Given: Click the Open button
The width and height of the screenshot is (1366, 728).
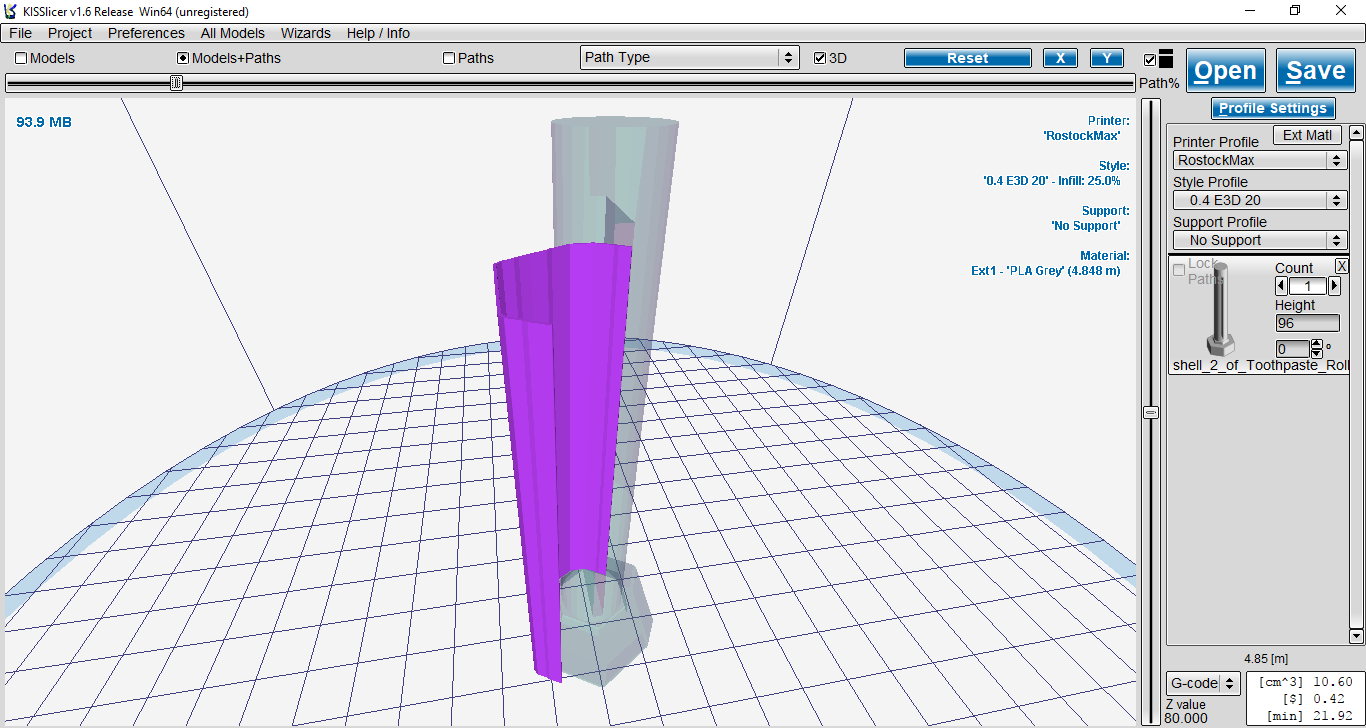Looking at the screenshot, I should tap(1226, 71).
